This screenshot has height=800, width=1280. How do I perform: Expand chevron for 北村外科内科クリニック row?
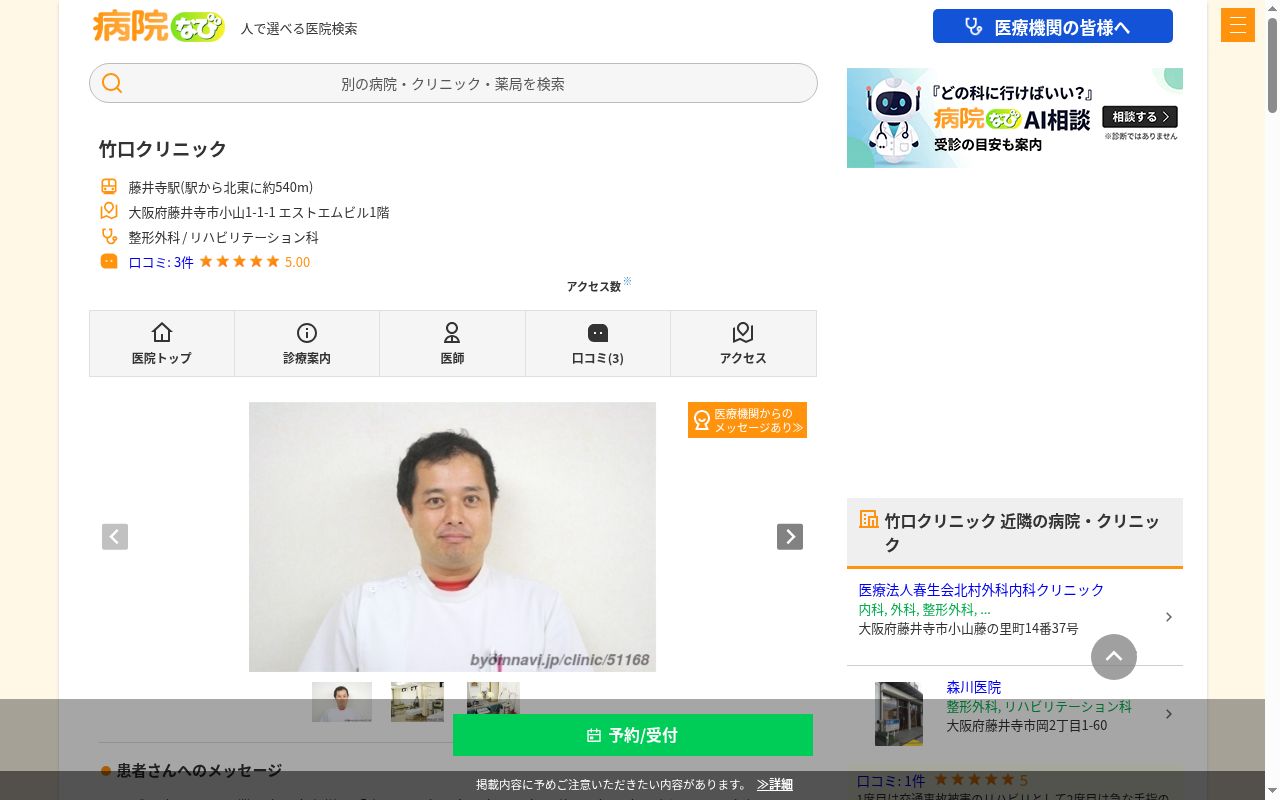point(1168,617)
